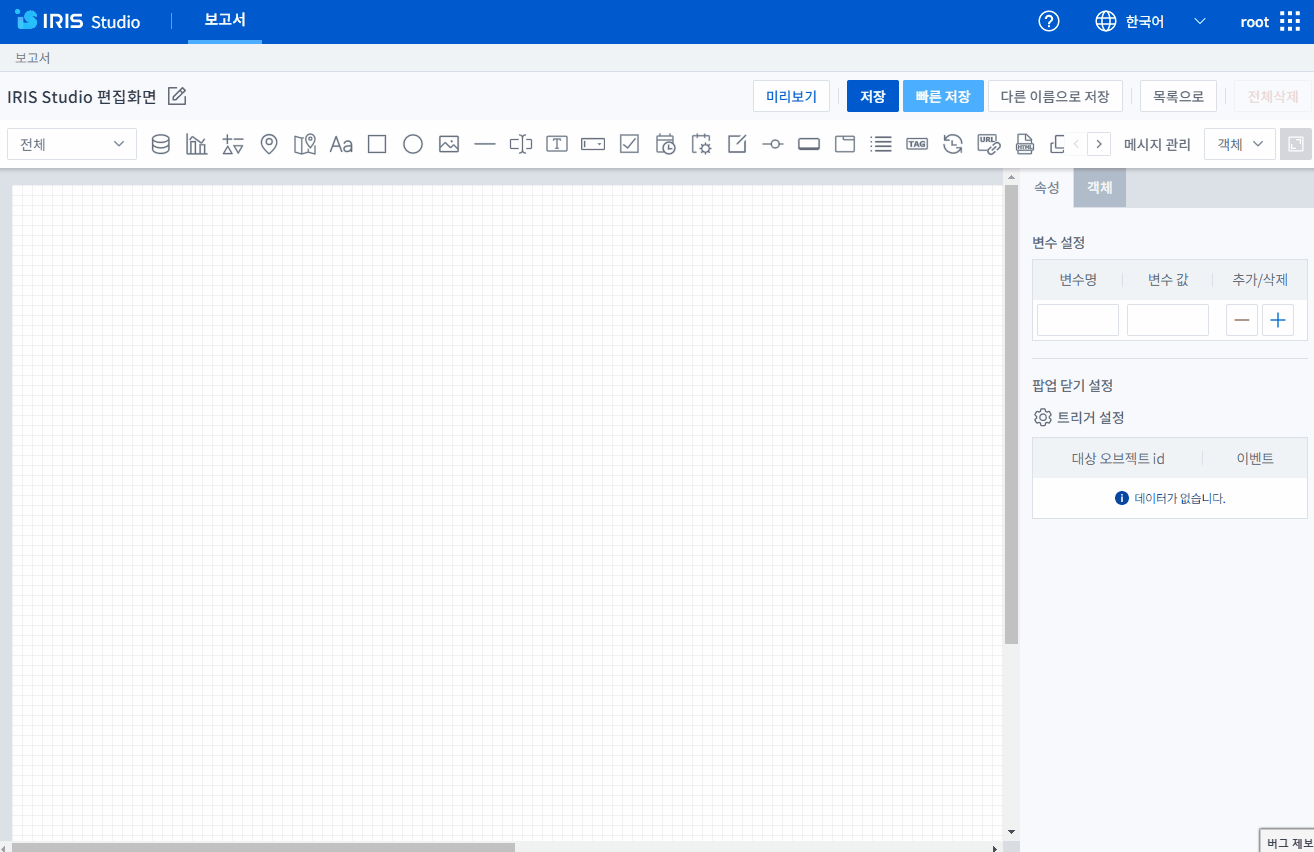1314x852 pixels.
Task: Click the scroll-down arrow of the canvas scrollbar
Action: tap(1011, 831)
